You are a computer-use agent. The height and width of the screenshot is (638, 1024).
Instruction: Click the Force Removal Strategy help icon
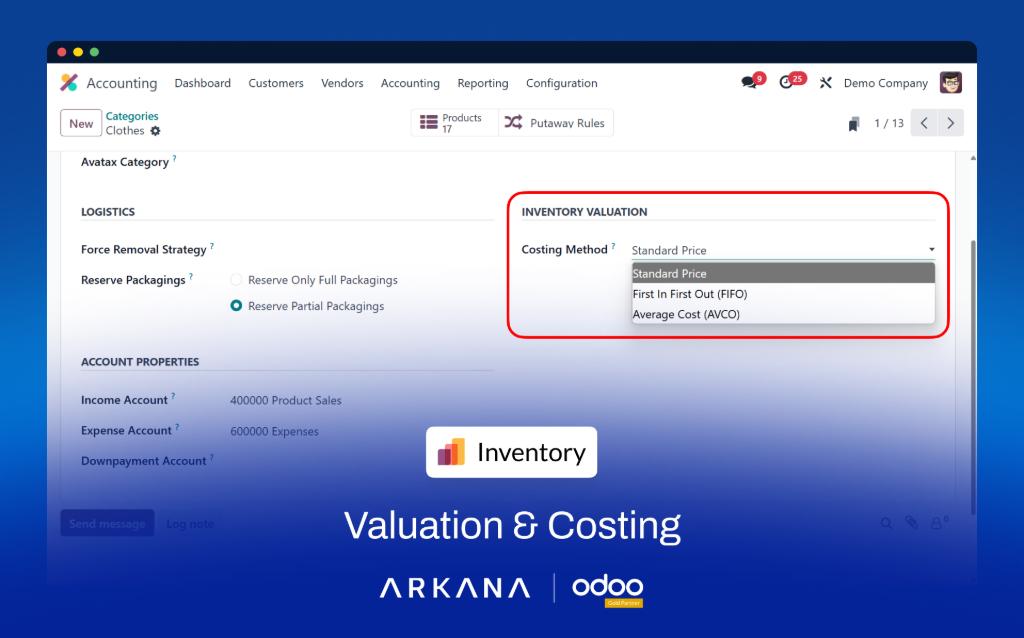click(x=212, y=246)
